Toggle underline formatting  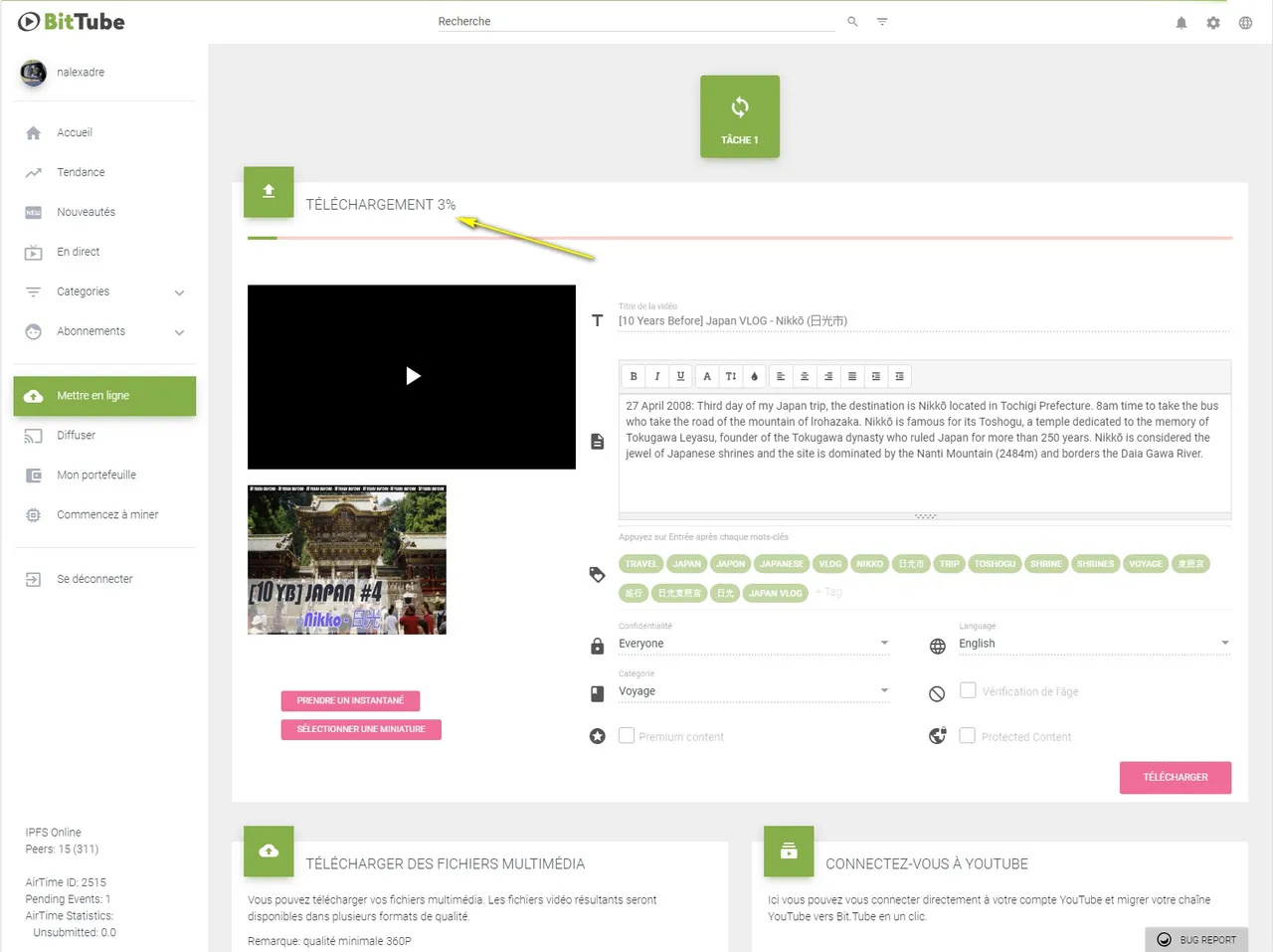680,376
